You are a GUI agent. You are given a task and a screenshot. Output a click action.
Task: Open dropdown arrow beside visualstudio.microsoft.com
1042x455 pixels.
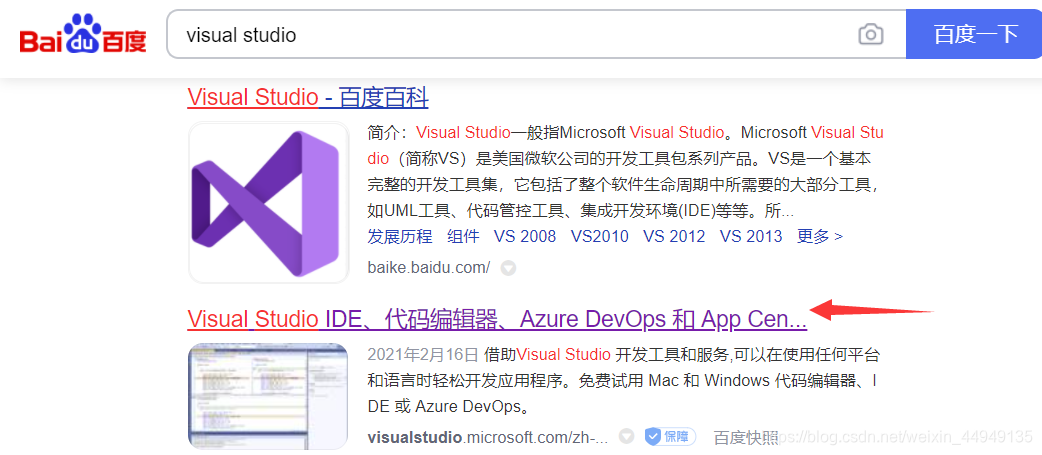pyautogui.click(x=626, y=437)
